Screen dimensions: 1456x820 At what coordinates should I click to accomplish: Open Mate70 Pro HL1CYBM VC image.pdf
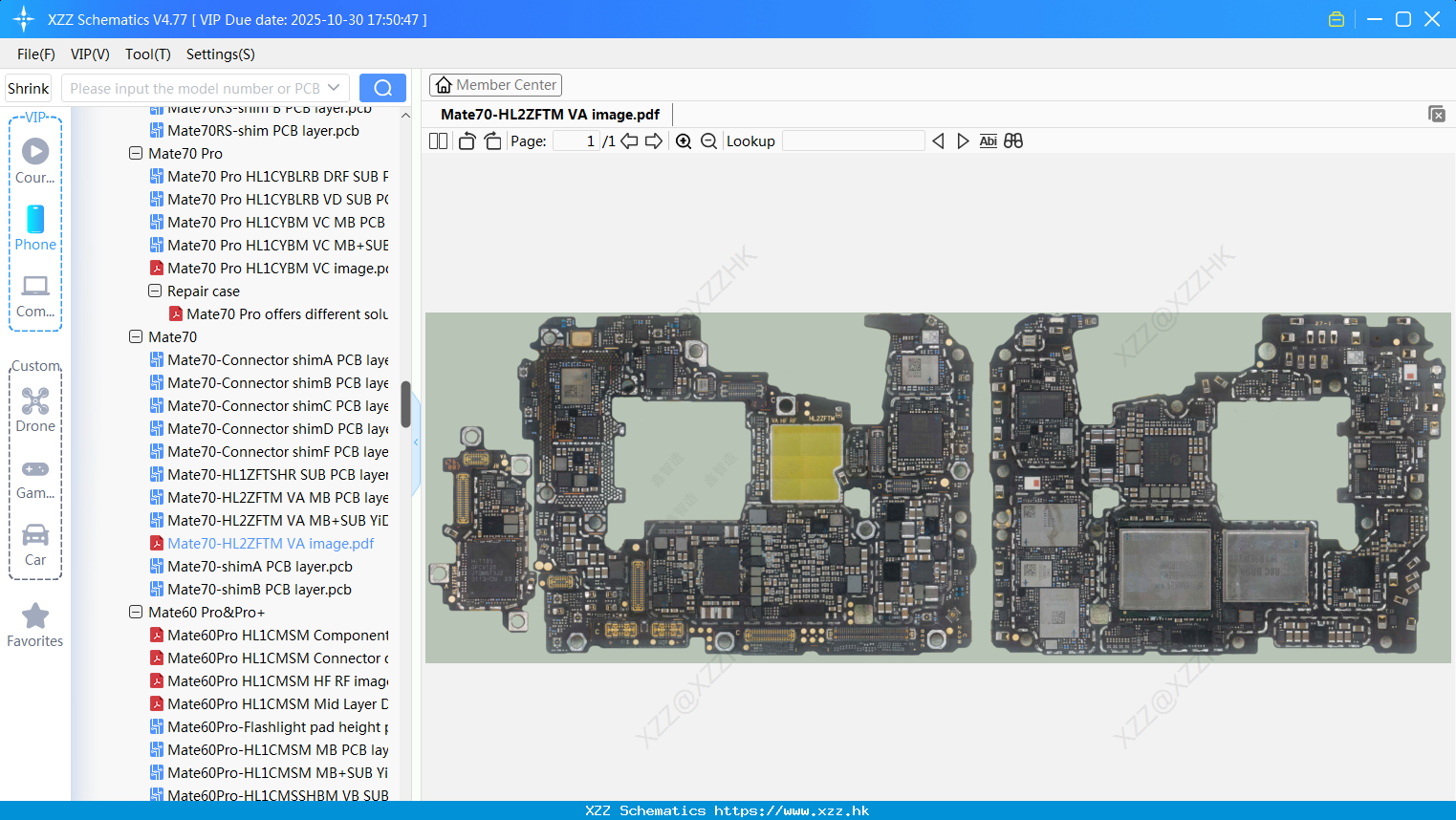coord(269,269)
